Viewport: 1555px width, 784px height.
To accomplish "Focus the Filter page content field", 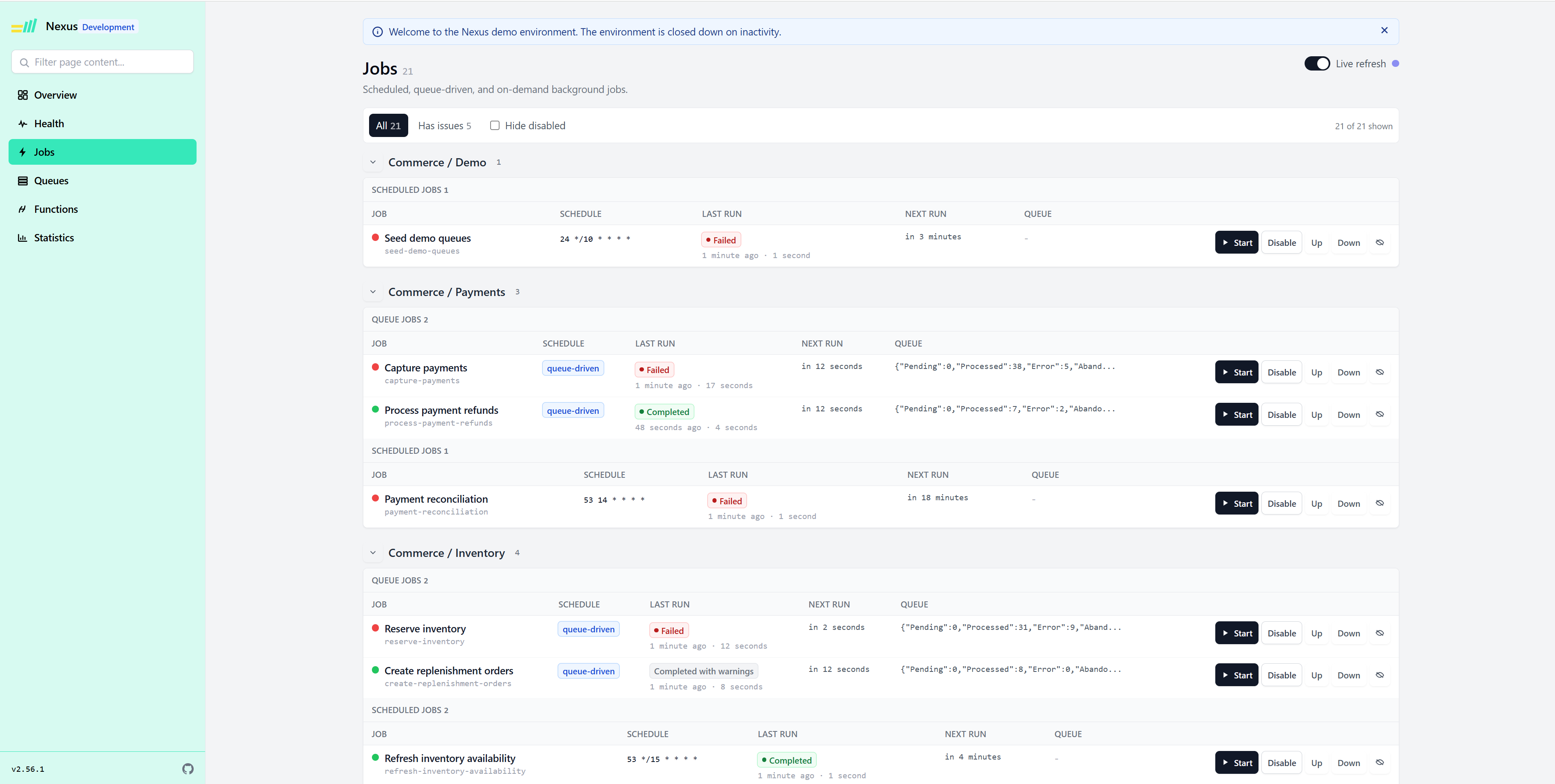I will click(x=103, y=62).
